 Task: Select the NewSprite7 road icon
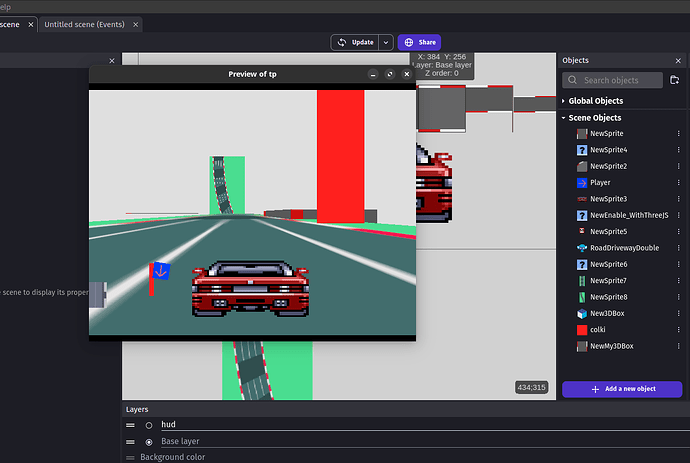click(582, 280)
